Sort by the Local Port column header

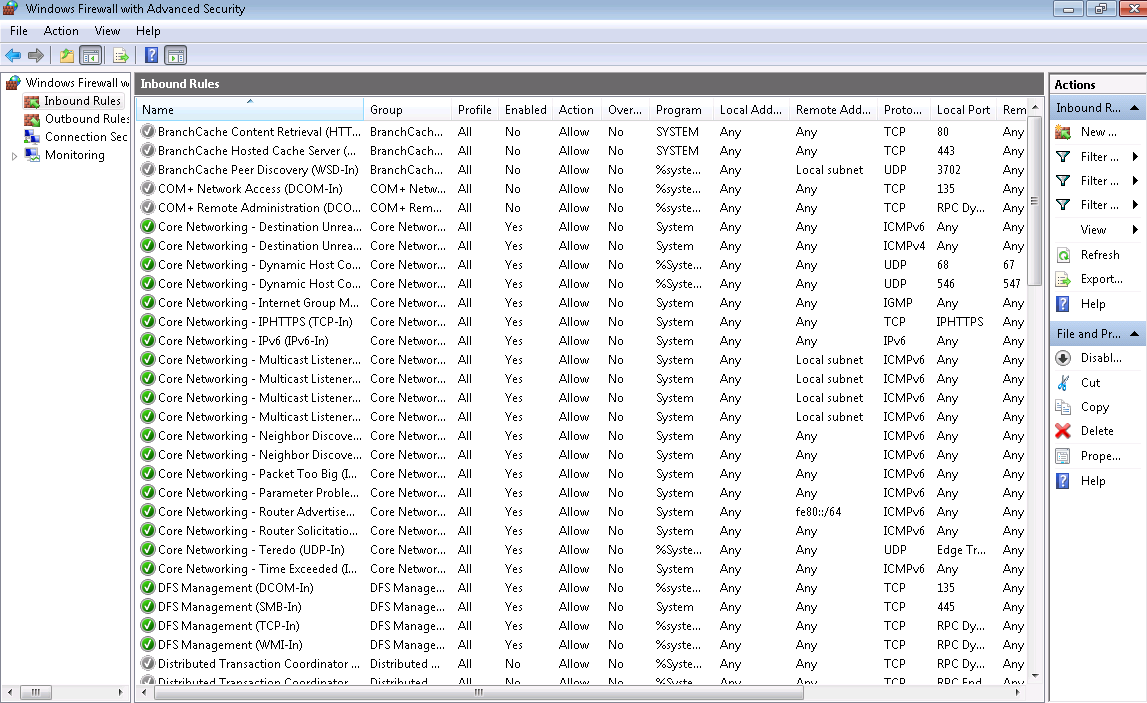pos(963,110)
